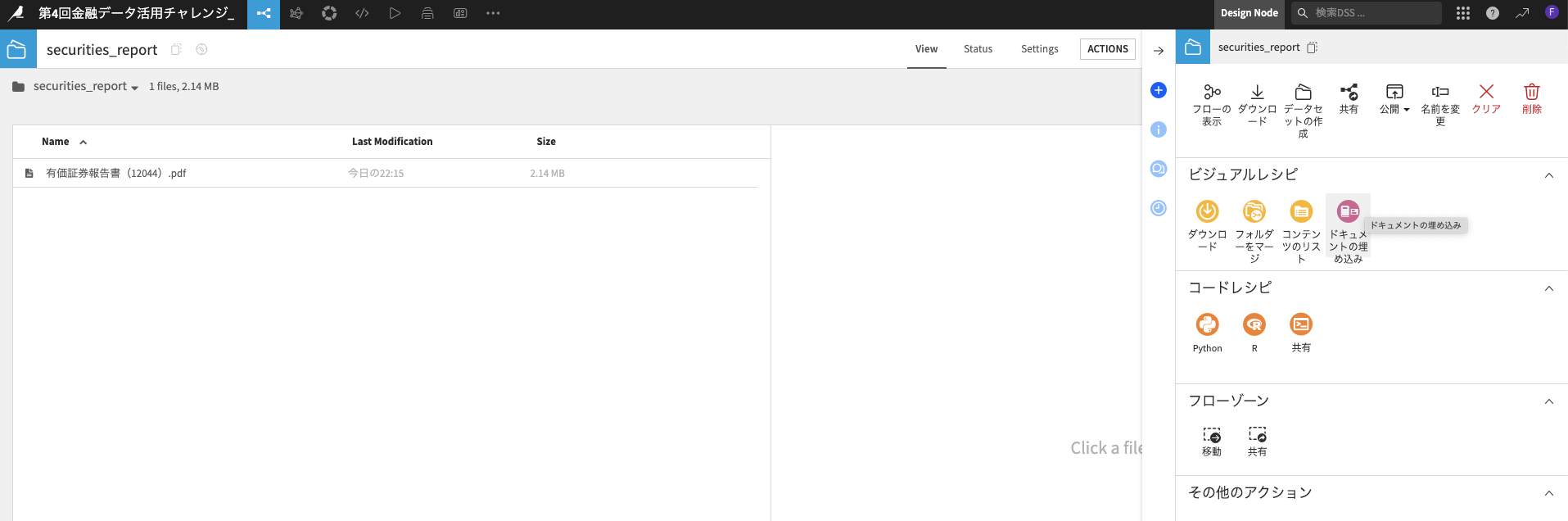This screenshot has height=521, width=1568.
Task: Open the timeline clock icon in sidebar
Action: click(1159, 208)
